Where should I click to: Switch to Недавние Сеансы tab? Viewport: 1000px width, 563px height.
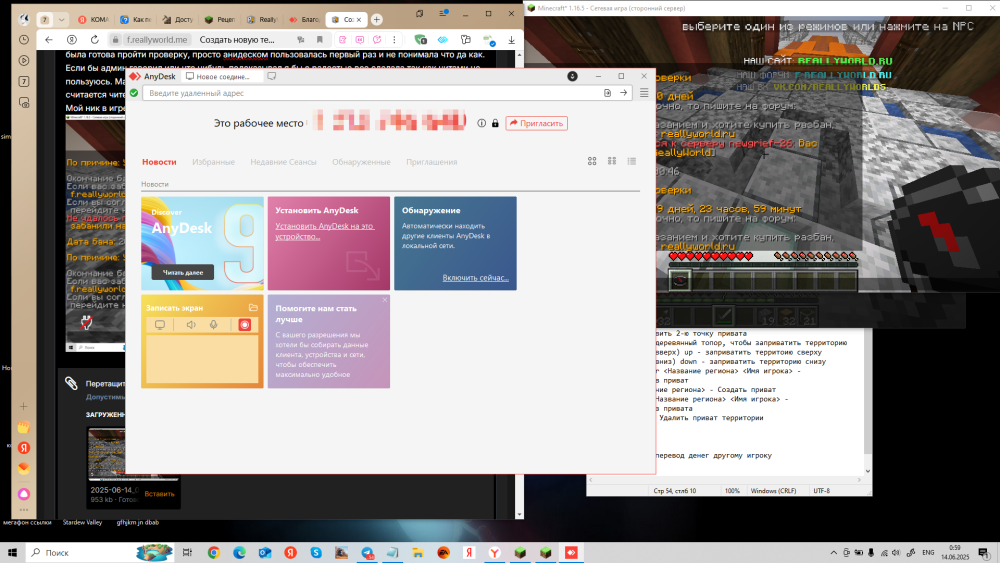tap(283, 162)
